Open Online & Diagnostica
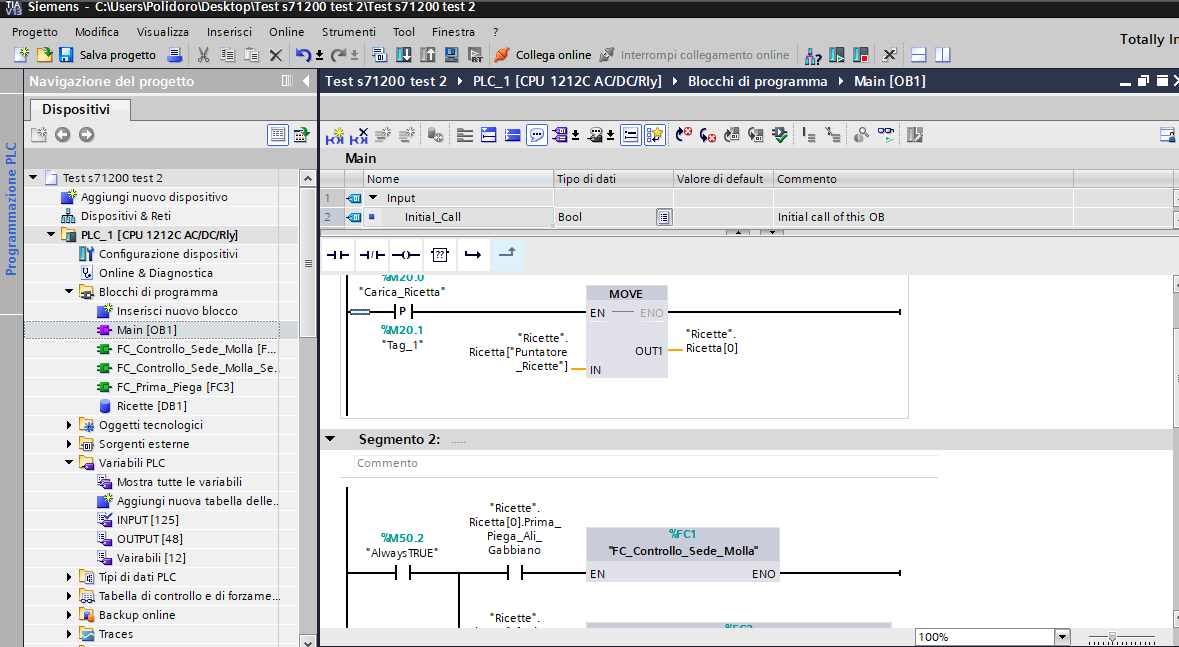 coord(156,273)
